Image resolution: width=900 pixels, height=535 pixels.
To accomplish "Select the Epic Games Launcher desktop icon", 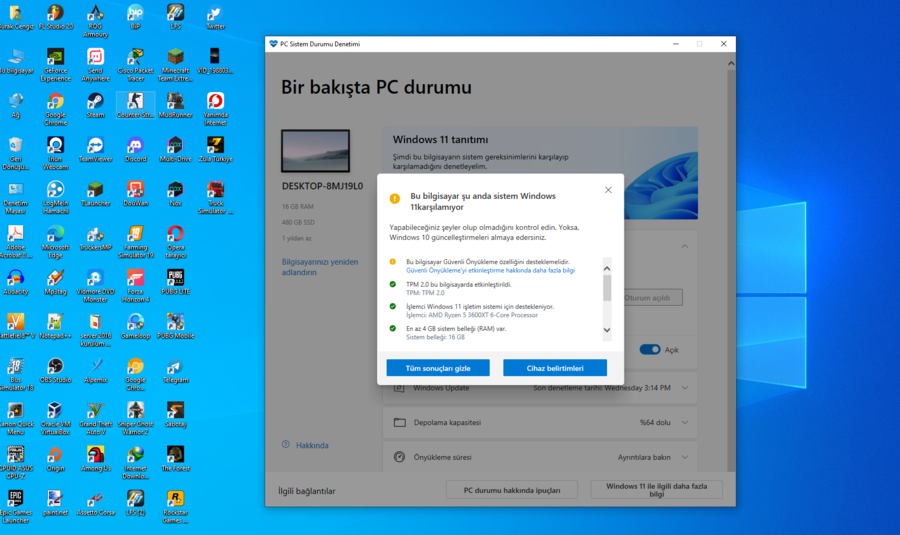I will pyautogui.click(x=15, y=507).
